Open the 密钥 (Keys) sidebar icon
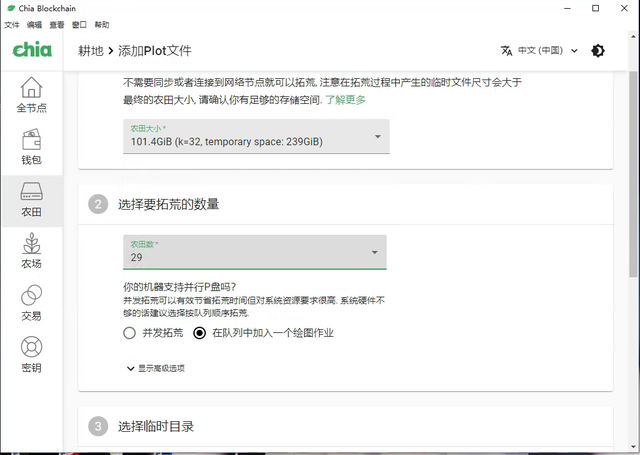The width and height of the screenshot is (640, 455). pyautogui.click(x=31, y=355)
